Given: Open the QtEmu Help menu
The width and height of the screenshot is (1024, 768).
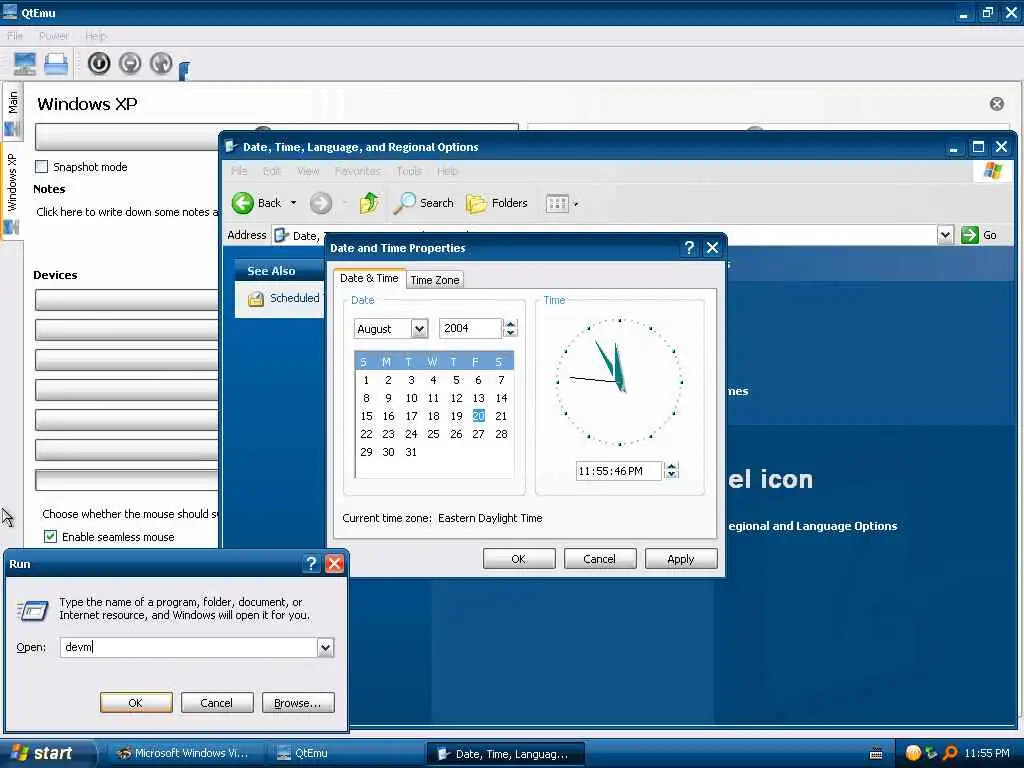Looking at the screenshot, I should point(95,36).
